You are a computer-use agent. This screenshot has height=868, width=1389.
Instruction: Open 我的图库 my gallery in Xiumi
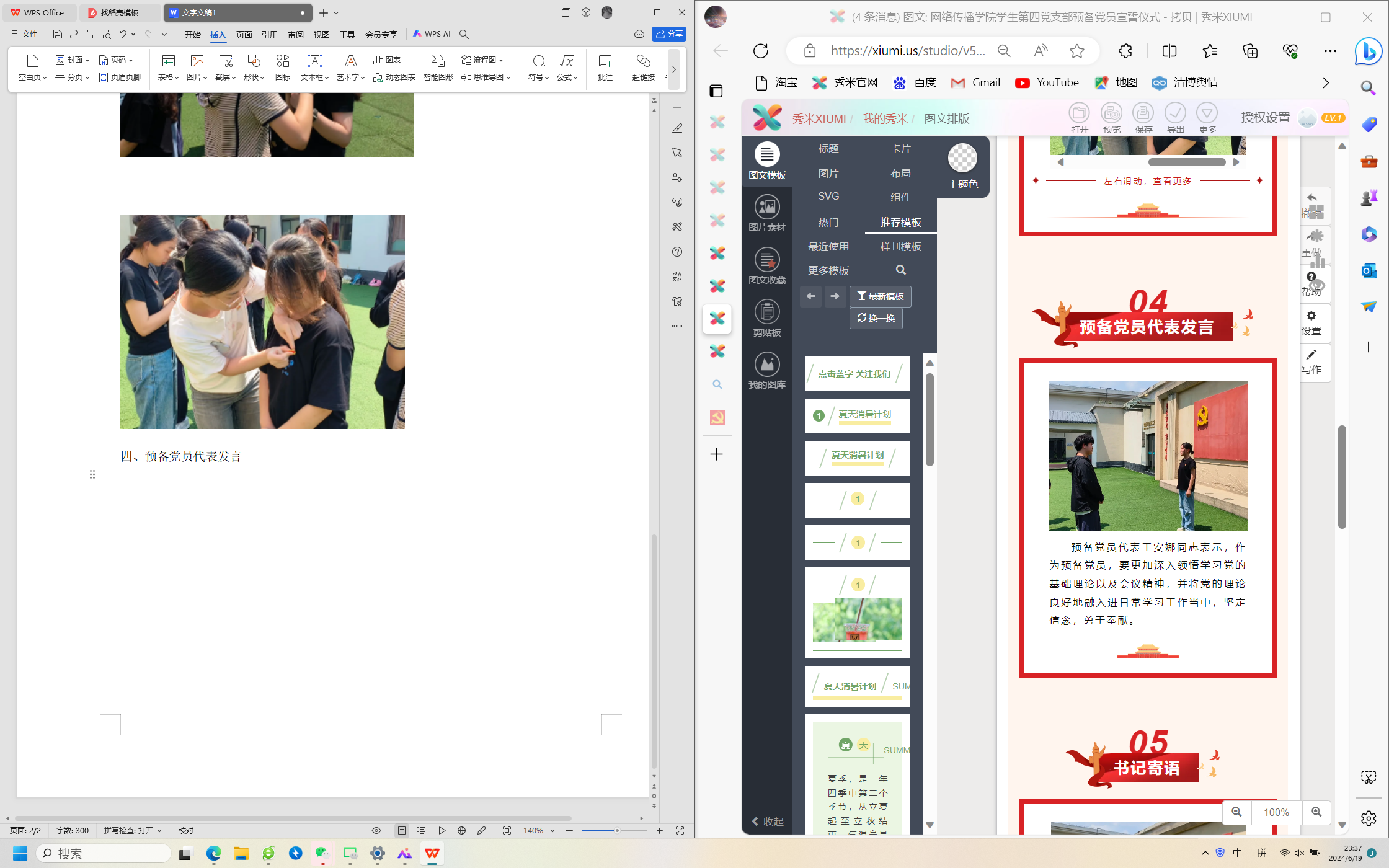click(767, 371)
